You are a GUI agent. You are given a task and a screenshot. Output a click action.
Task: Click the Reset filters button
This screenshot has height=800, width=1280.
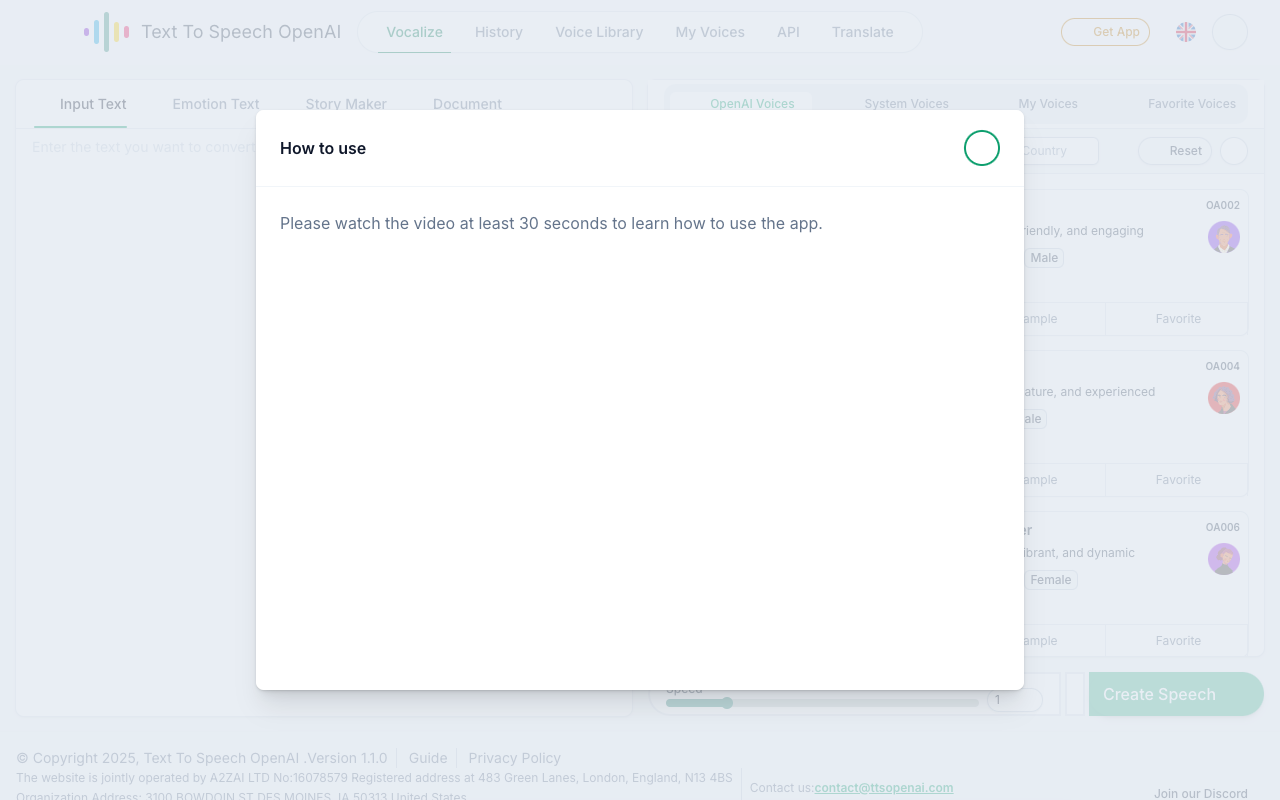[x=1175, y=151]
